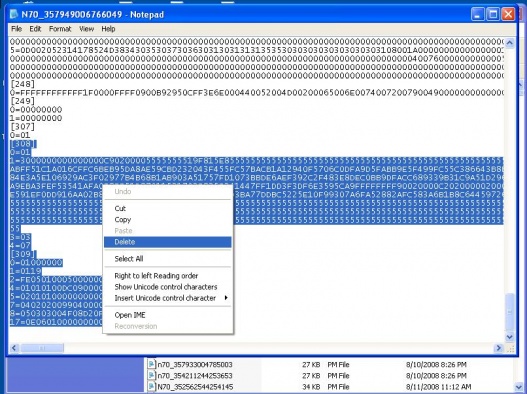Click the vertical scrollbar up arrow
The width and height of the screenshot is (527, 394).
pyautogui.click(x=510, y=43)
